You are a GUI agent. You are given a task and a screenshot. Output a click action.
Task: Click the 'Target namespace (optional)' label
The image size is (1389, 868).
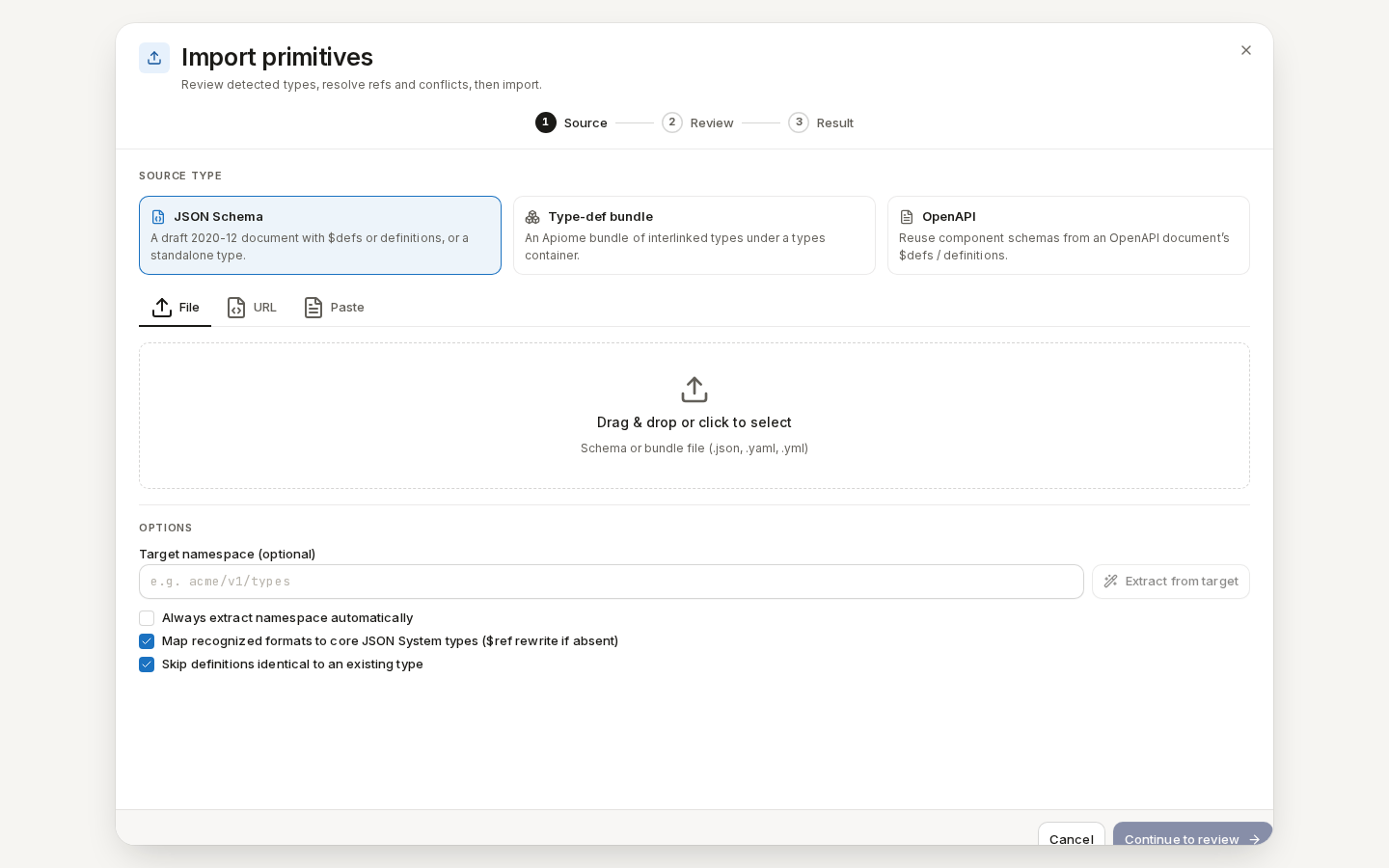click(x=228, y=554)
